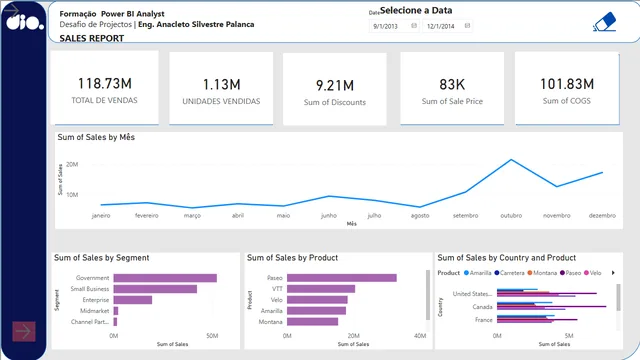This screenshot has width=640, height=360.
Task: Click the 'setembro' axis label
Action: 465,216
